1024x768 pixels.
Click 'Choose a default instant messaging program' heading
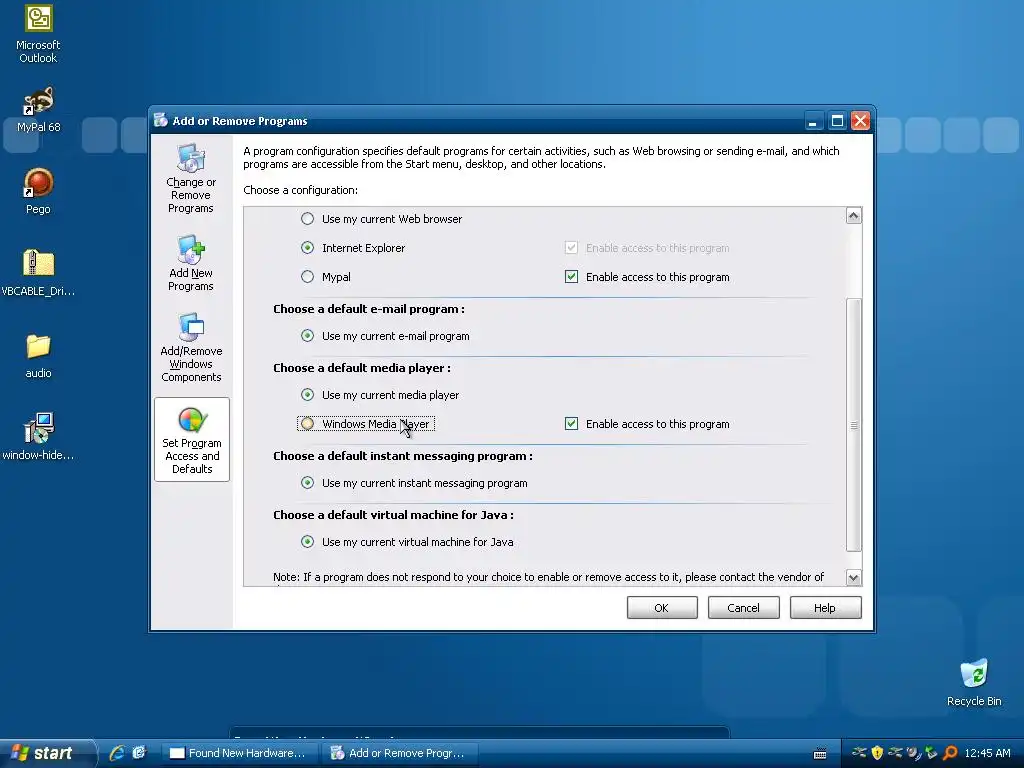point(403,456)
